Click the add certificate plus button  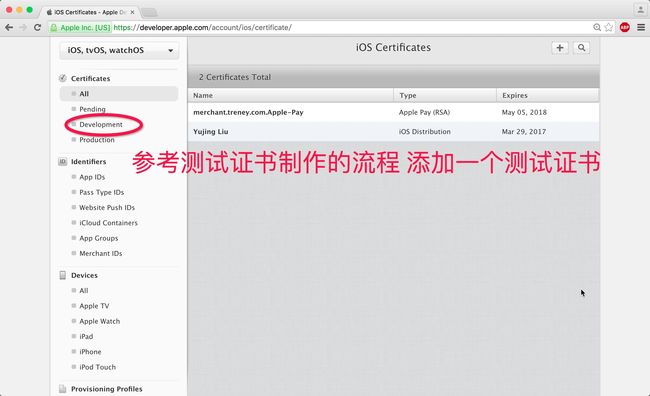tap(560, 48)
